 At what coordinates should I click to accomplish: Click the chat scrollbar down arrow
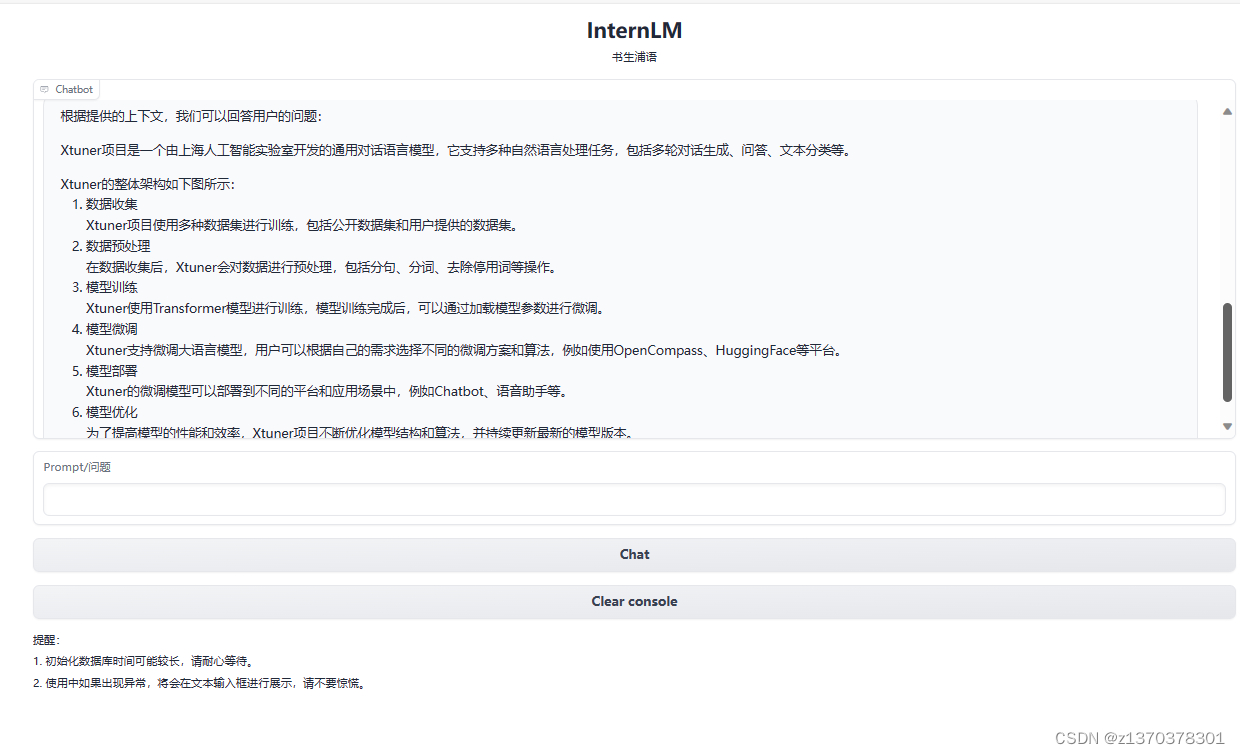tap(1227, 427)
